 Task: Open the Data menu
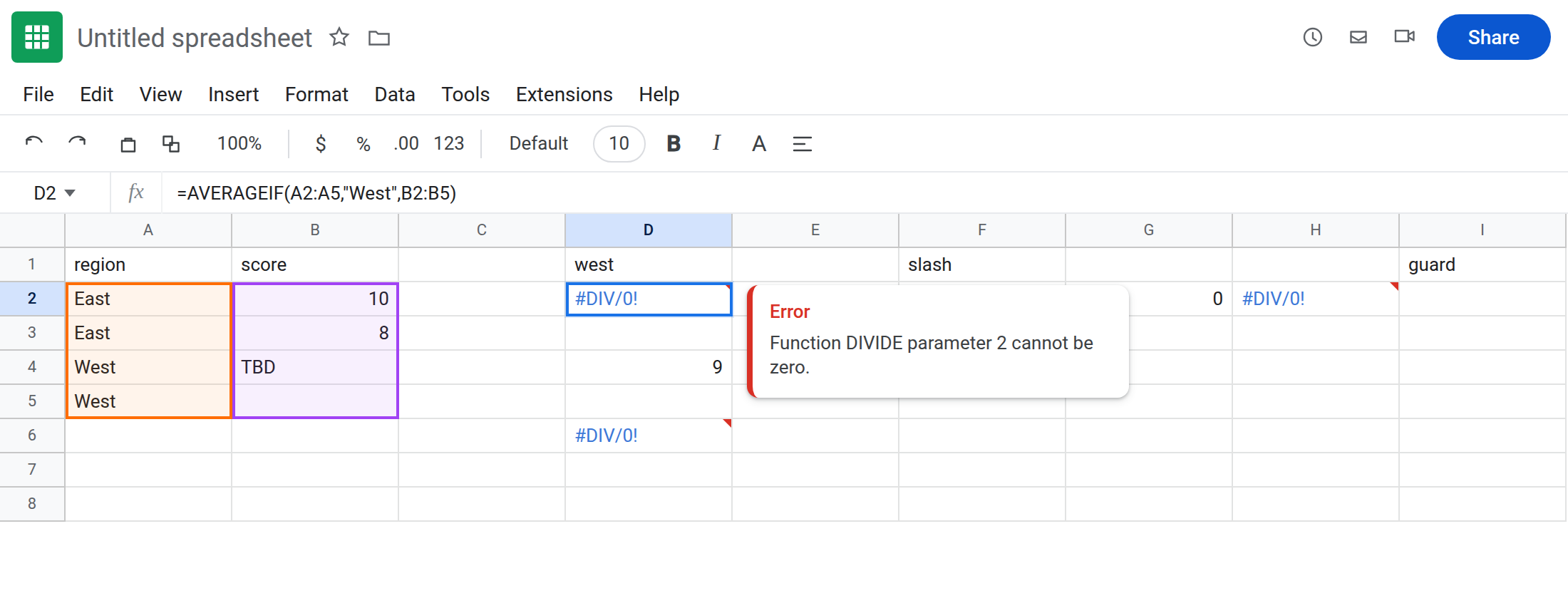pos(395,95)
